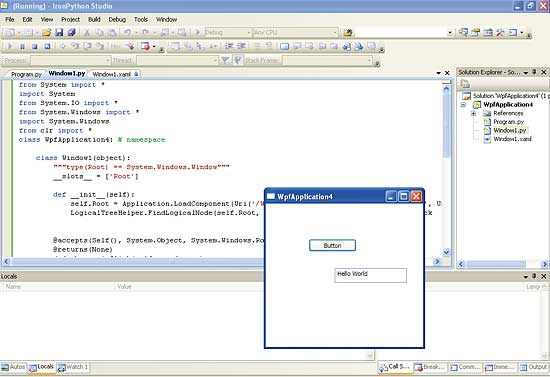Switch to the Watch 1 tab

[x=73, y=367]
